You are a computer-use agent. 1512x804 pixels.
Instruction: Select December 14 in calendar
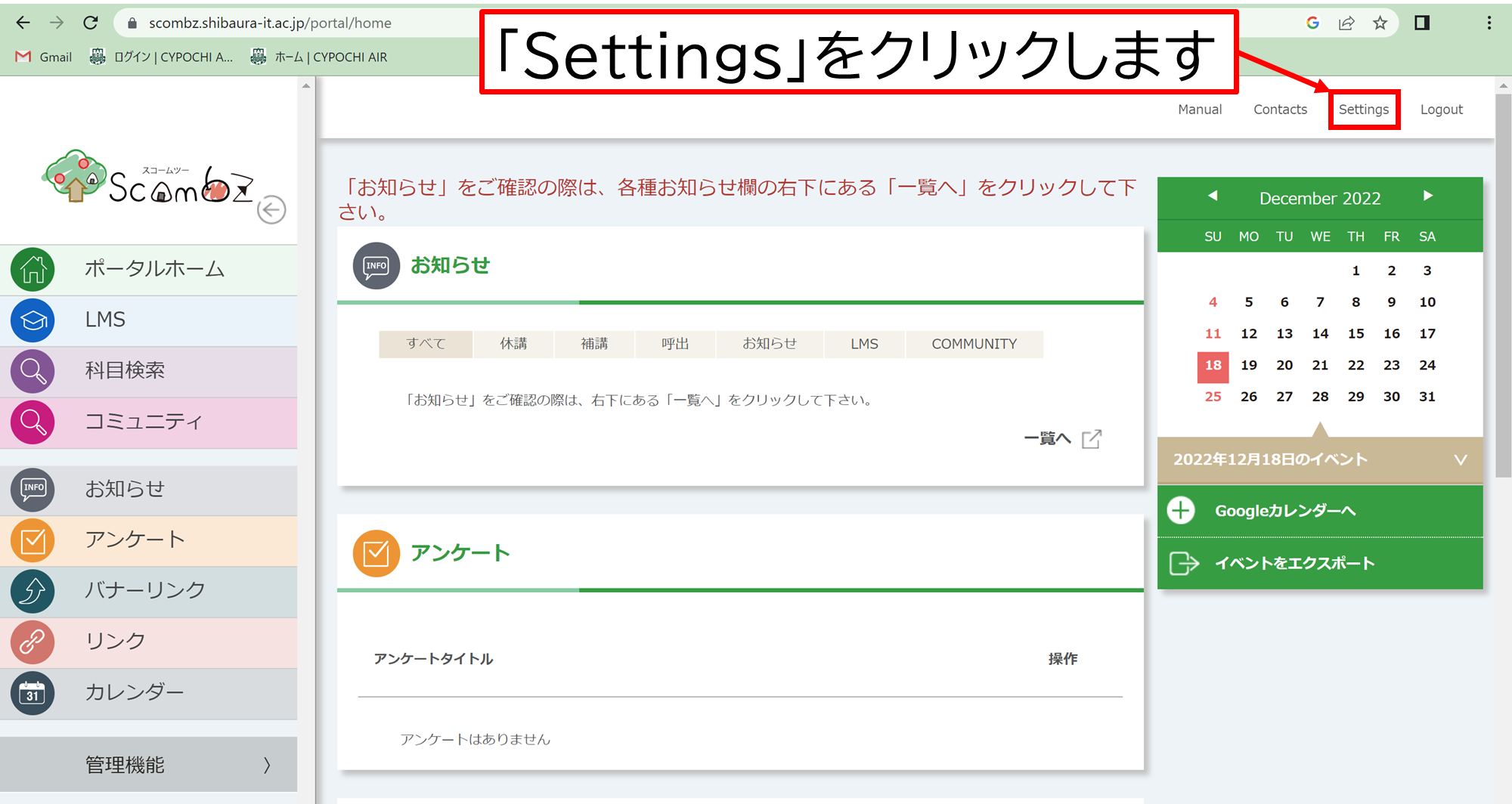[x=1320, y=334]
